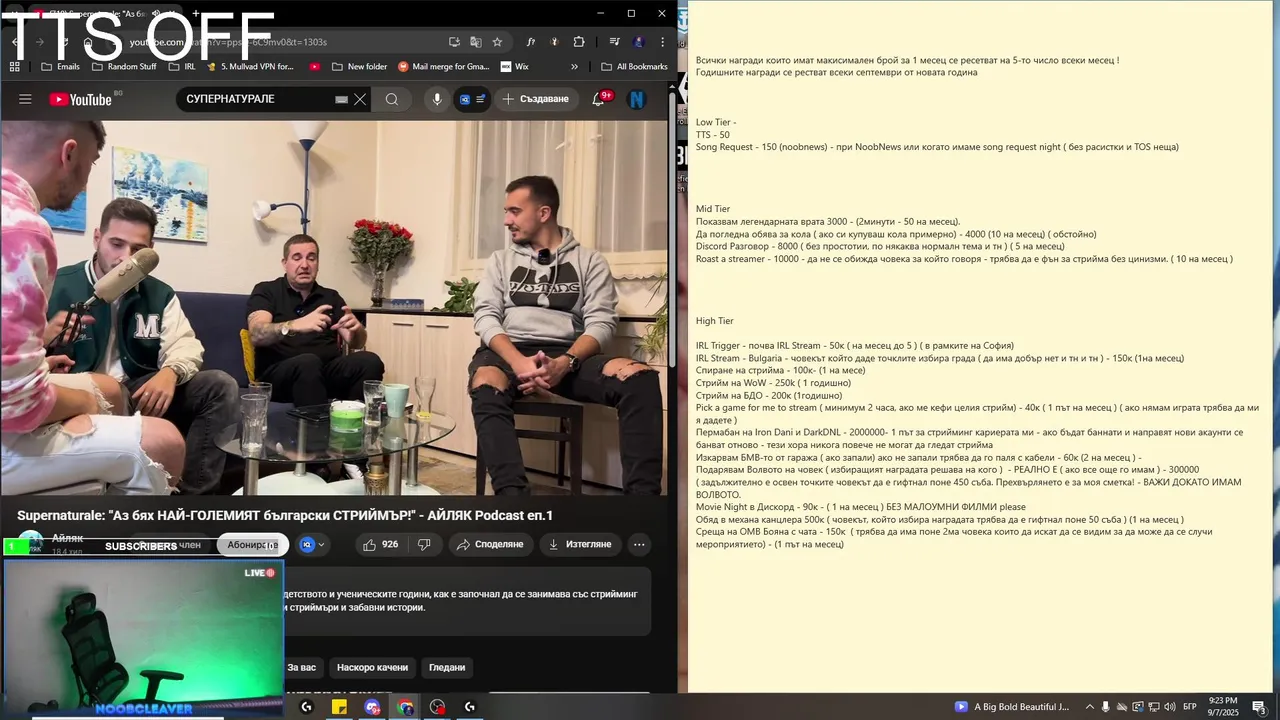Like the video with thumbs up
1280x720 pixels.
[380, 544]
